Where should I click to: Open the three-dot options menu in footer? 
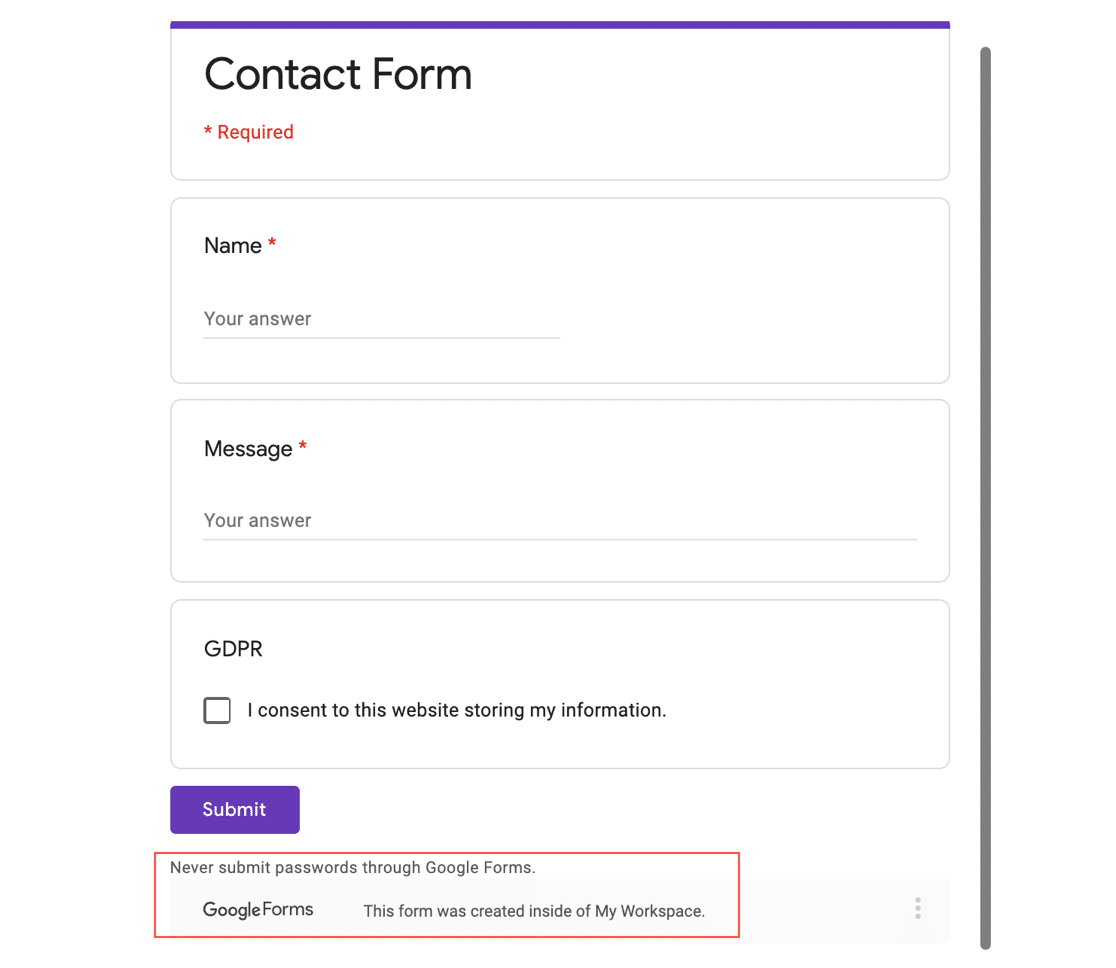point(917,908)
